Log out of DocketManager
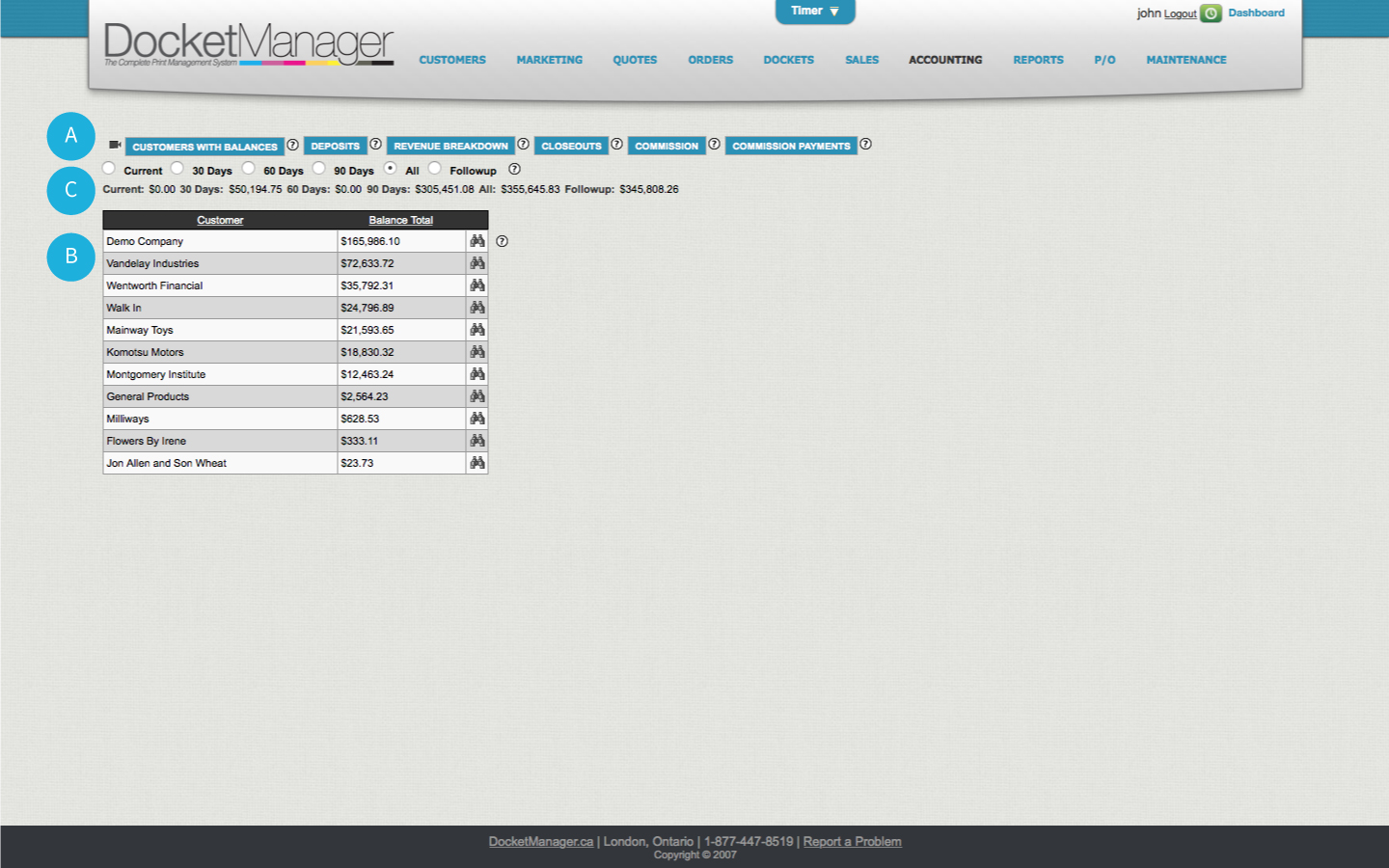Viewport: 1389px width, 868px height. point(1179,14)
